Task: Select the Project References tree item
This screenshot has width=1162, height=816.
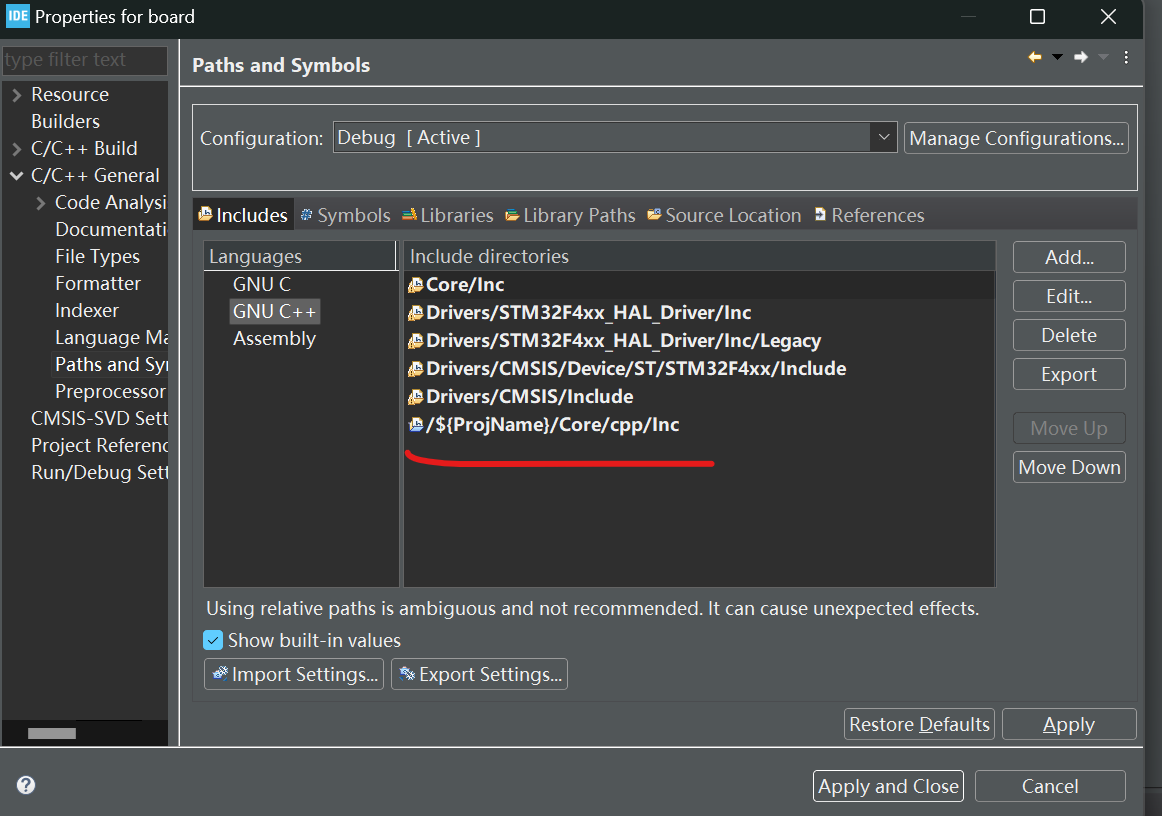Action: (x=99, y=445)
